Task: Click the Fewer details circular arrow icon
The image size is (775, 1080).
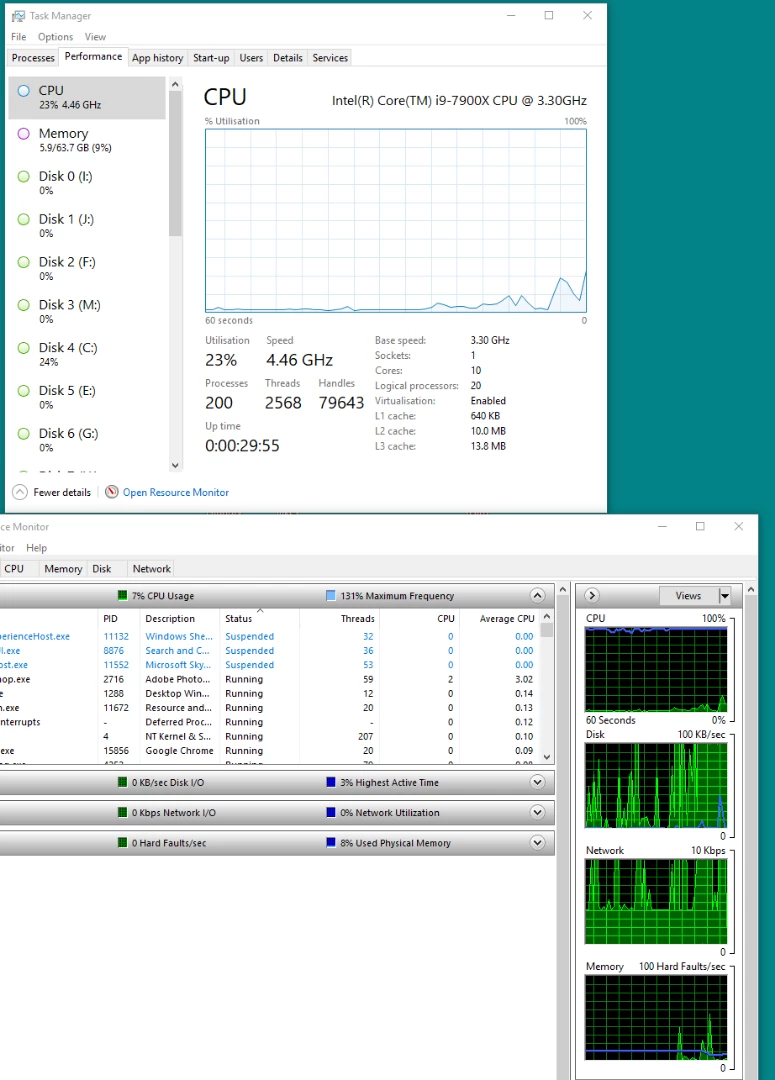Action: click(x=20, y=492)
